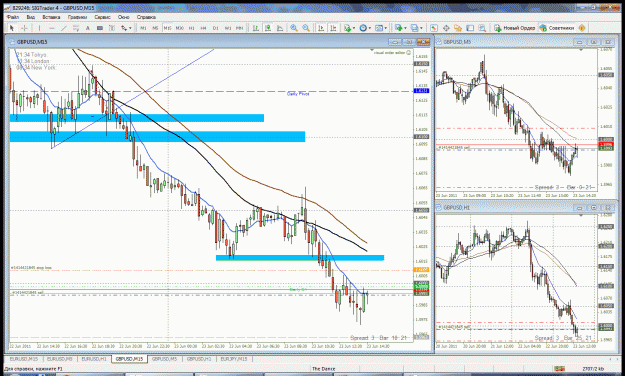Zoom in on the chart

[x=294, y=28]
